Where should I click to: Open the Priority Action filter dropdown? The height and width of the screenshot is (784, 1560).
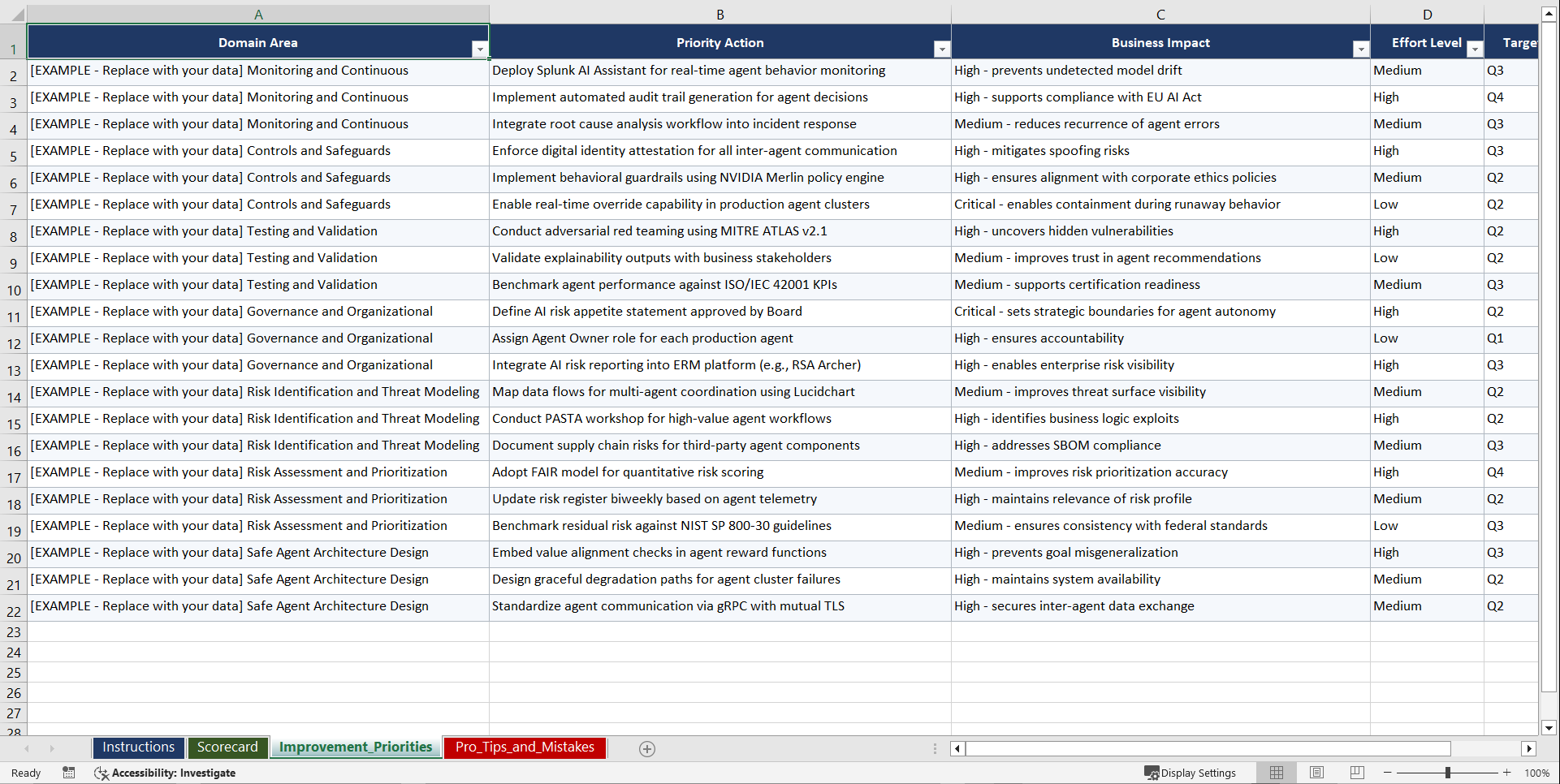(942, 49)
